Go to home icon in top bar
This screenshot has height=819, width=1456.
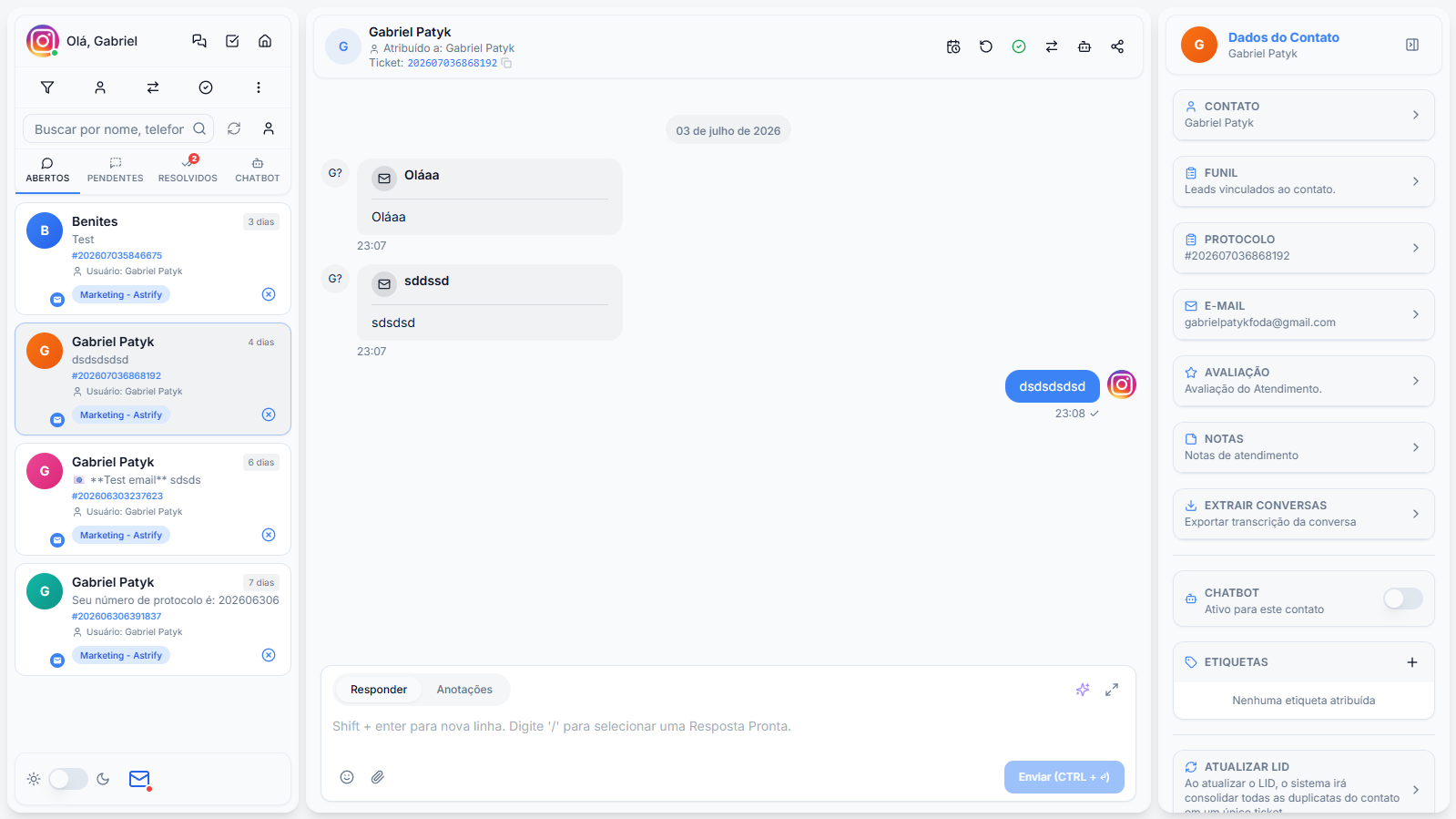(265, 41)
